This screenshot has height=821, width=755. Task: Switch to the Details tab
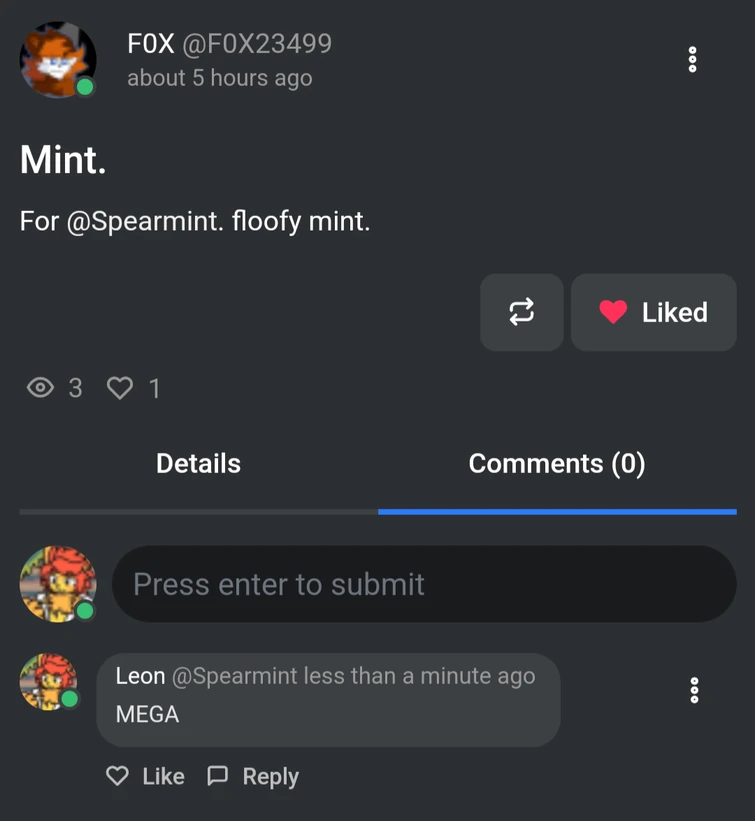click(x=198, y=464)
